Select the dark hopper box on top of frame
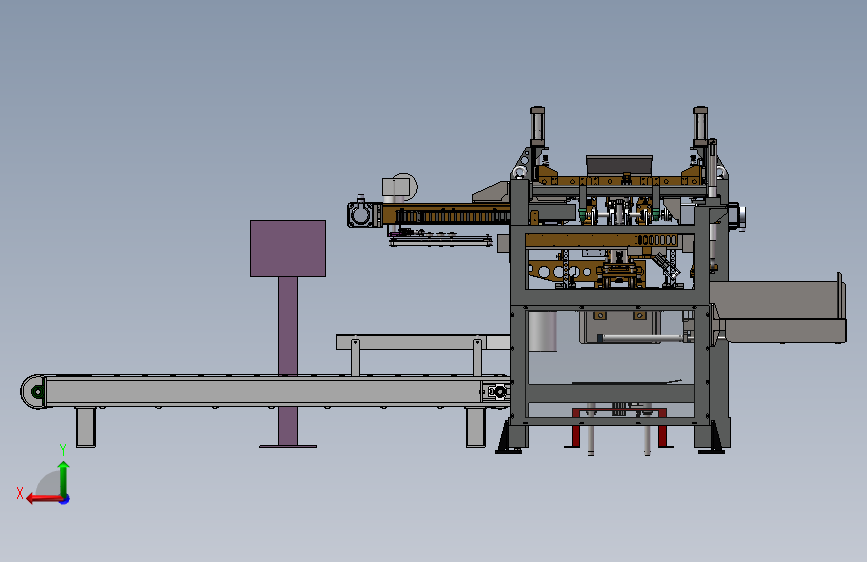The image size is (867, 562). [x=619, y=165]
